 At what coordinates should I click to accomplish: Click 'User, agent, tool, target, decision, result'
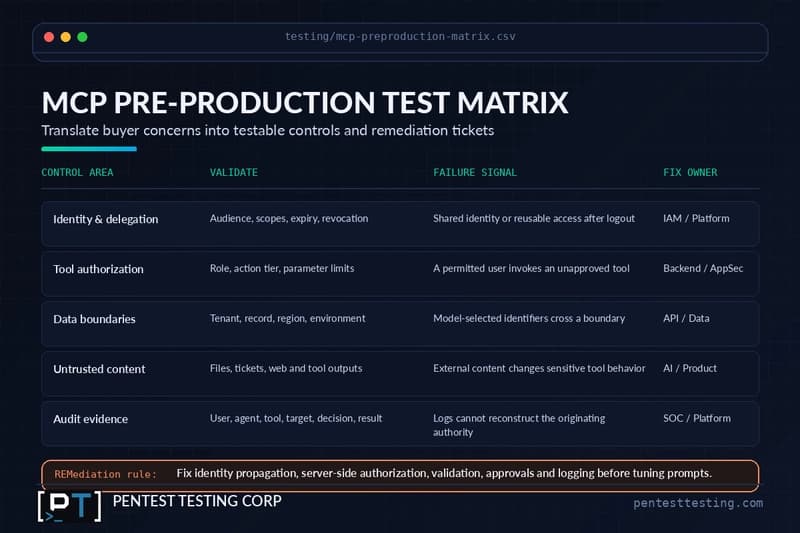click(295, 418)
